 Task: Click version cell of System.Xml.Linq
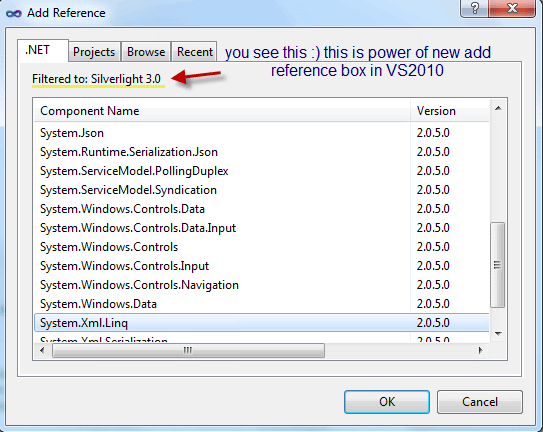[433, 323]
